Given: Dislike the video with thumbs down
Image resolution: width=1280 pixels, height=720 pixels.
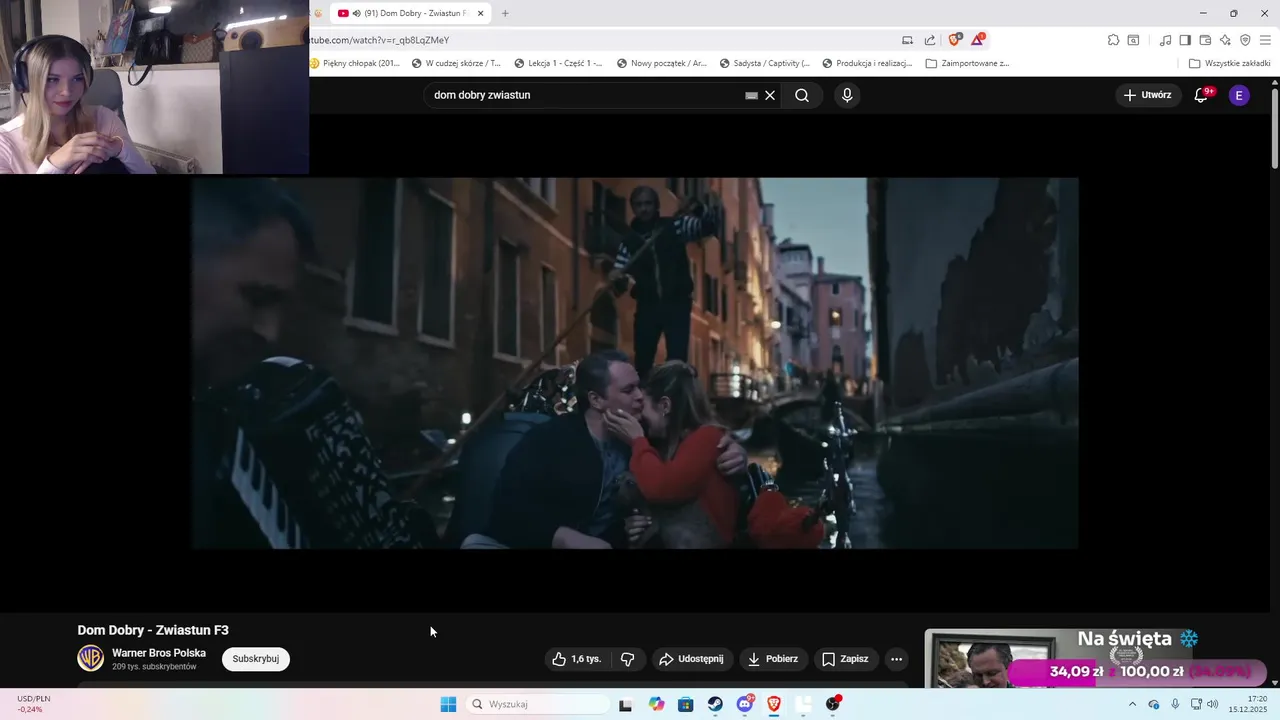Looking at the screenshot, I should click(x=628, y=659).
